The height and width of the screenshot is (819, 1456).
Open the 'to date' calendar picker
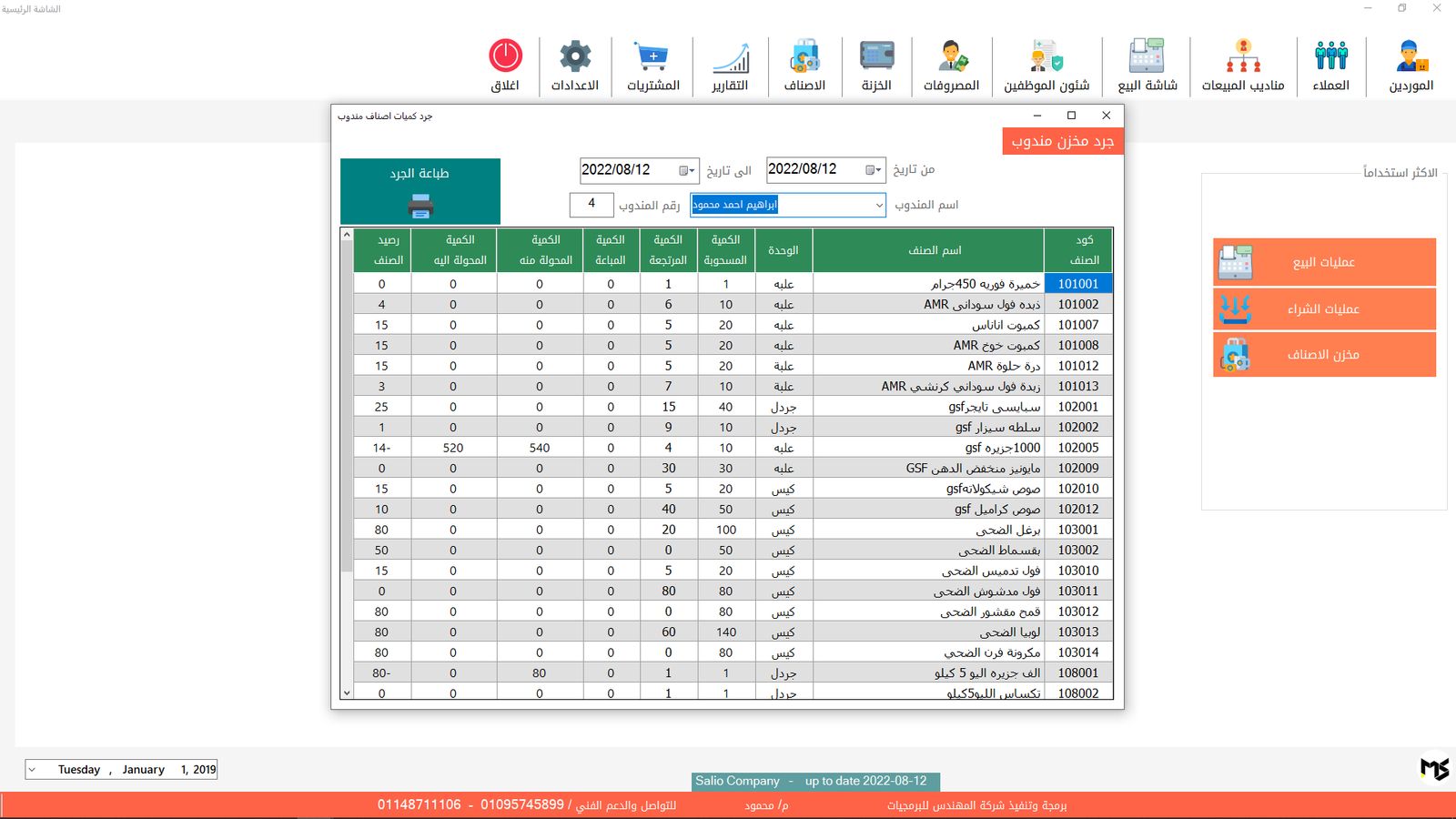click(x=686, y=170)
